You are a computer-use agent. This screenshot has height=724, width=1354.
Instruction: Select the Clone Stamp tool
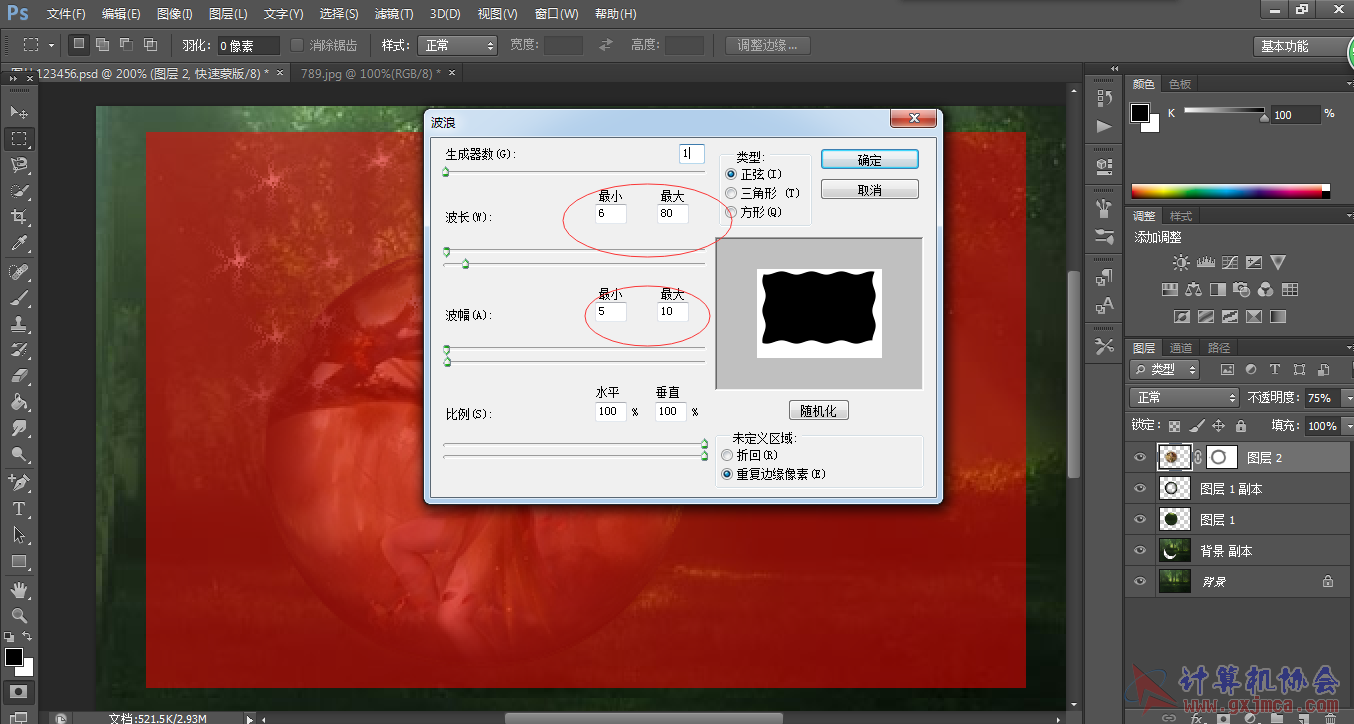point(19,324)
